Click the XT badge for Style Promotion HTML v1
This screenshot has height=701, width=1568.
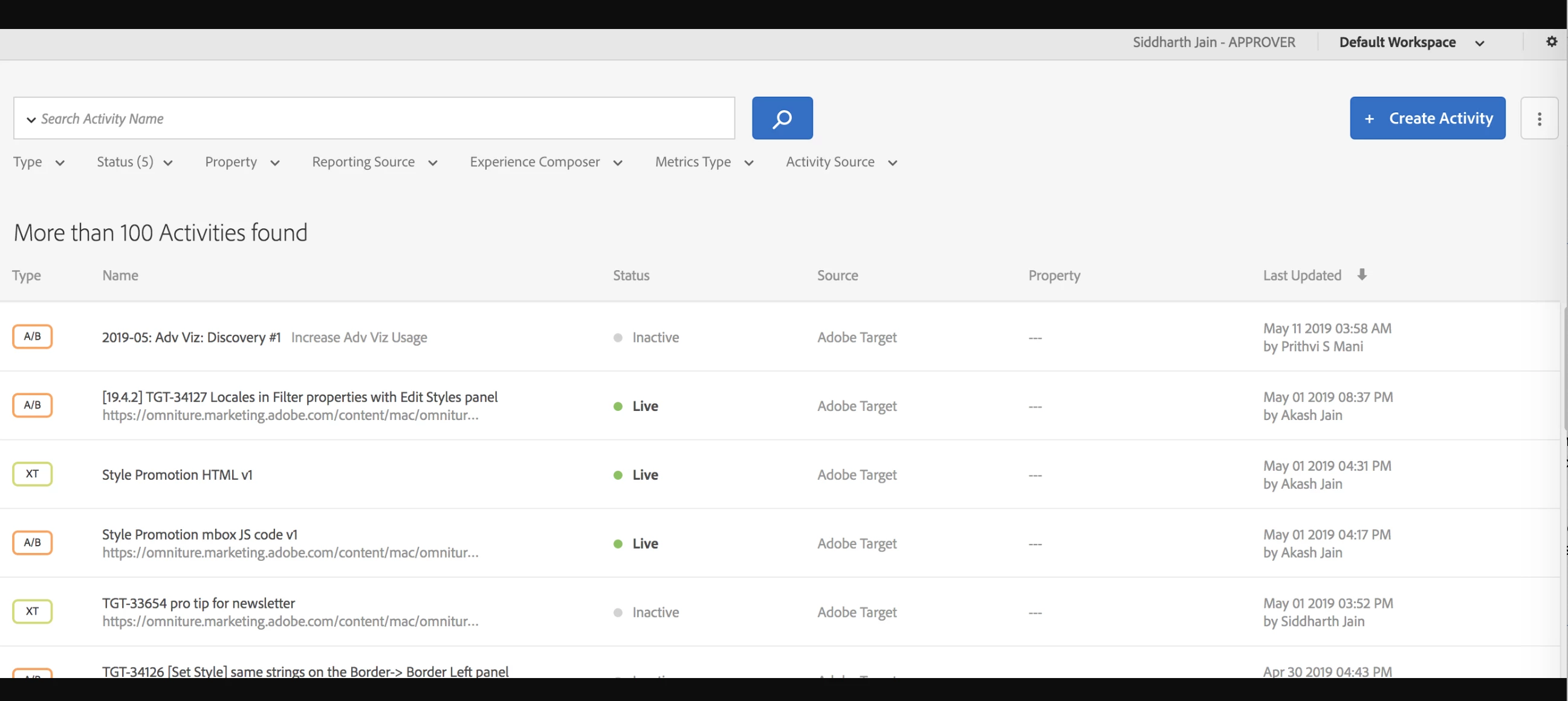pos(32,474)
